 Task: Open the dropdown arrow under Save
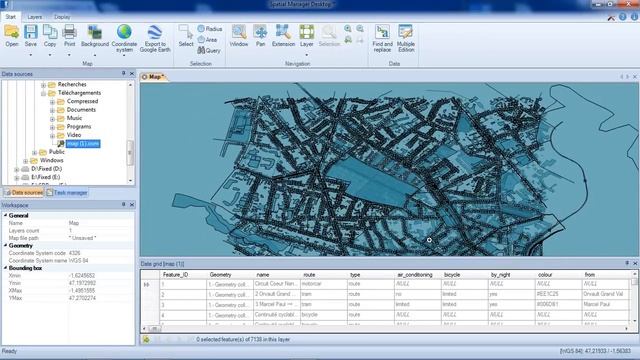pos(31,55)
